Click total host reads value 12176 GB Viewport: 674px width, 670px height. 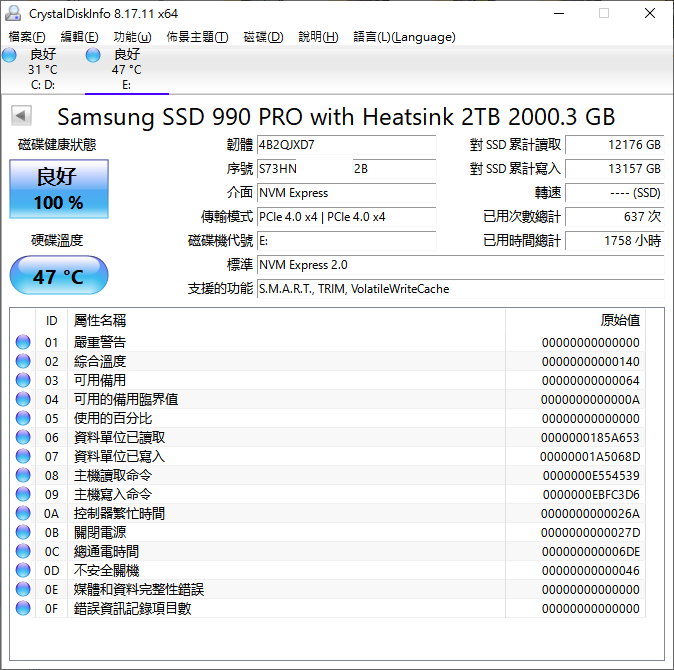[615, 145]
